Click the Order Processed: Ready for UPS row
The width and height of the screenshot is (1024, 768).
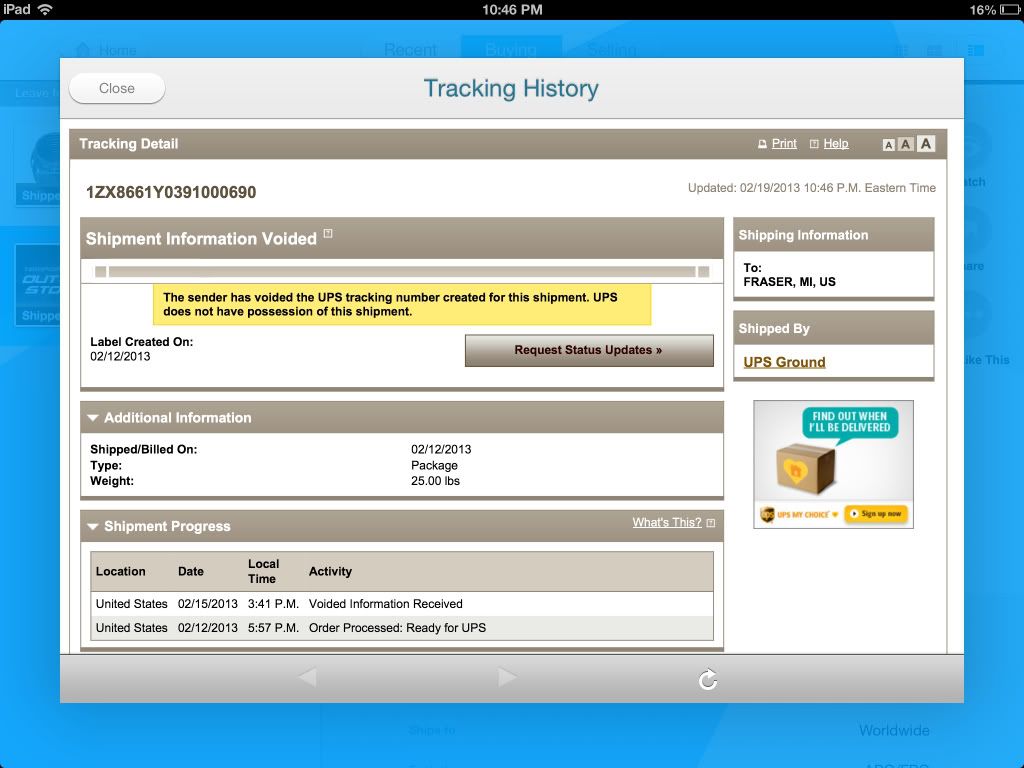pos(402,628)
